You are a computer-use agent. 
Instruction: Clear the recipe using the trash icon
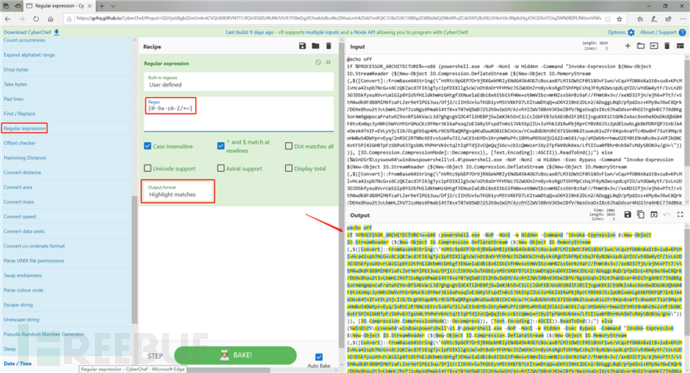328,46
